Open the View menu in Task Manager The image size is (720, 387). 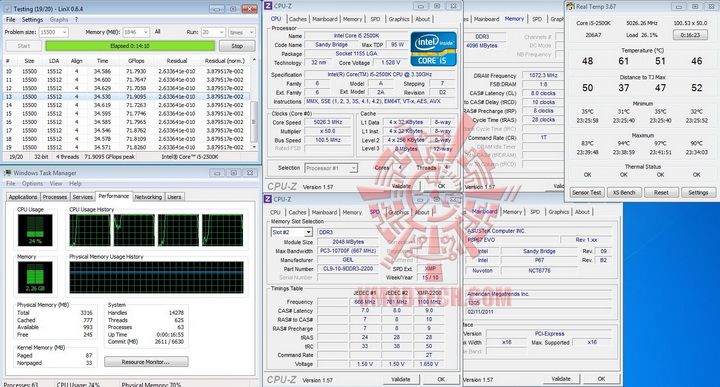(x=56, y=183)
